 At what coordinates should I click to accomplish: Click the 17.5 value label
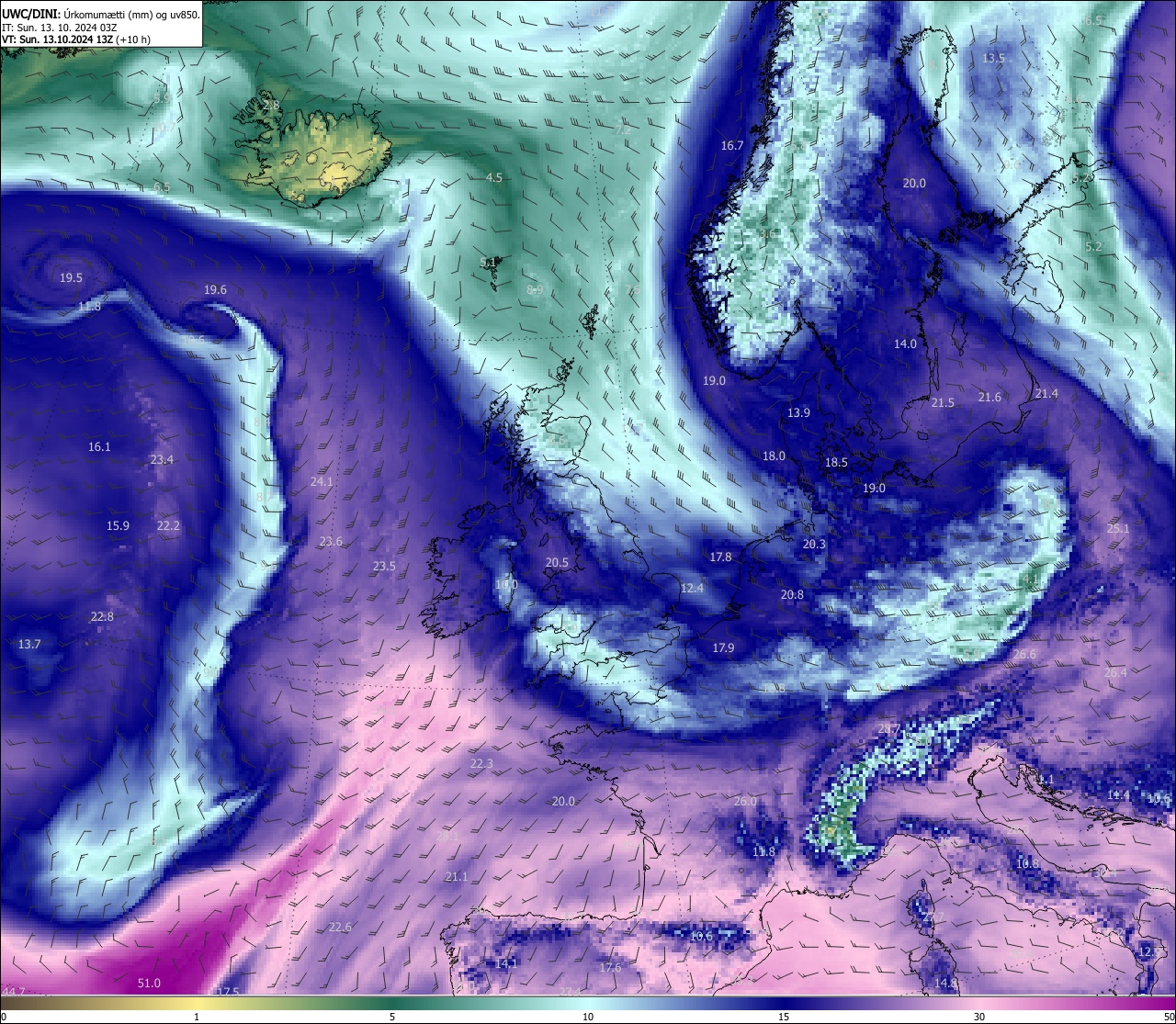click(227, 992)
